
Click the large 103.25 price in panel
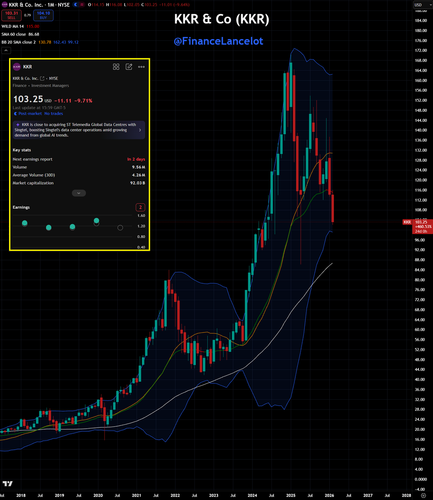click(28, 99)
